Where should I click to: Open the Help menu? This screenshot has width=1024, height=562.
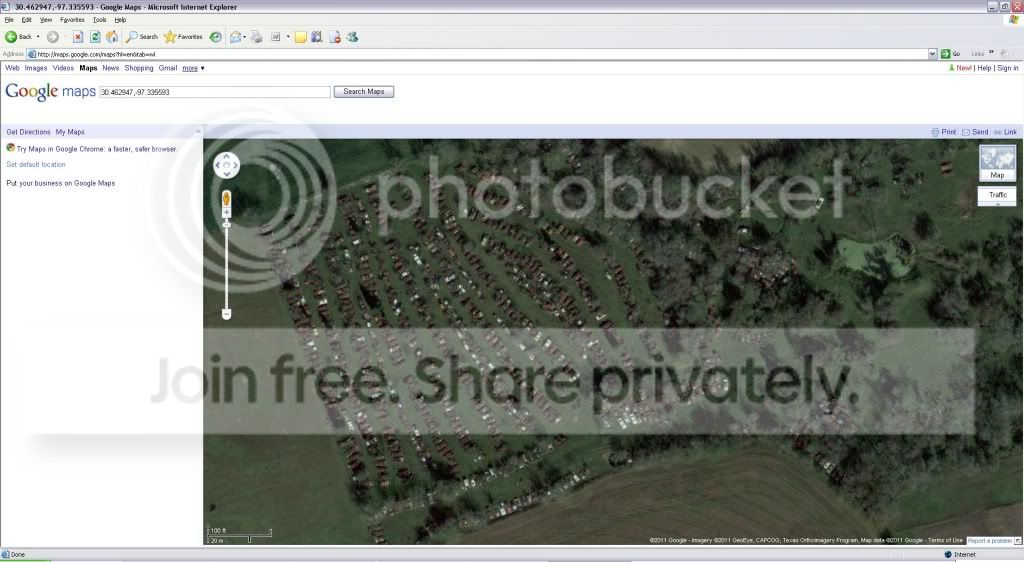(120, 20)
